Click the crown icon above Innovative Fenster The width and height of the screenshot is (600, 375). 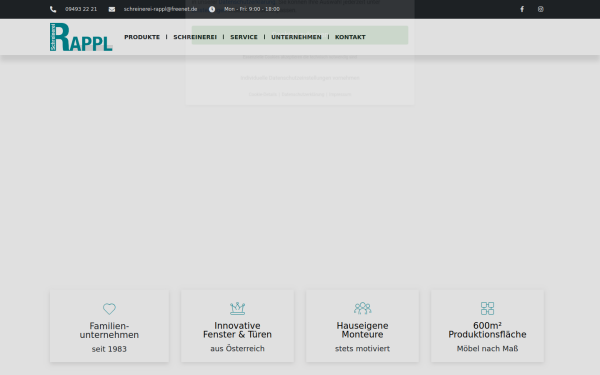237,308
